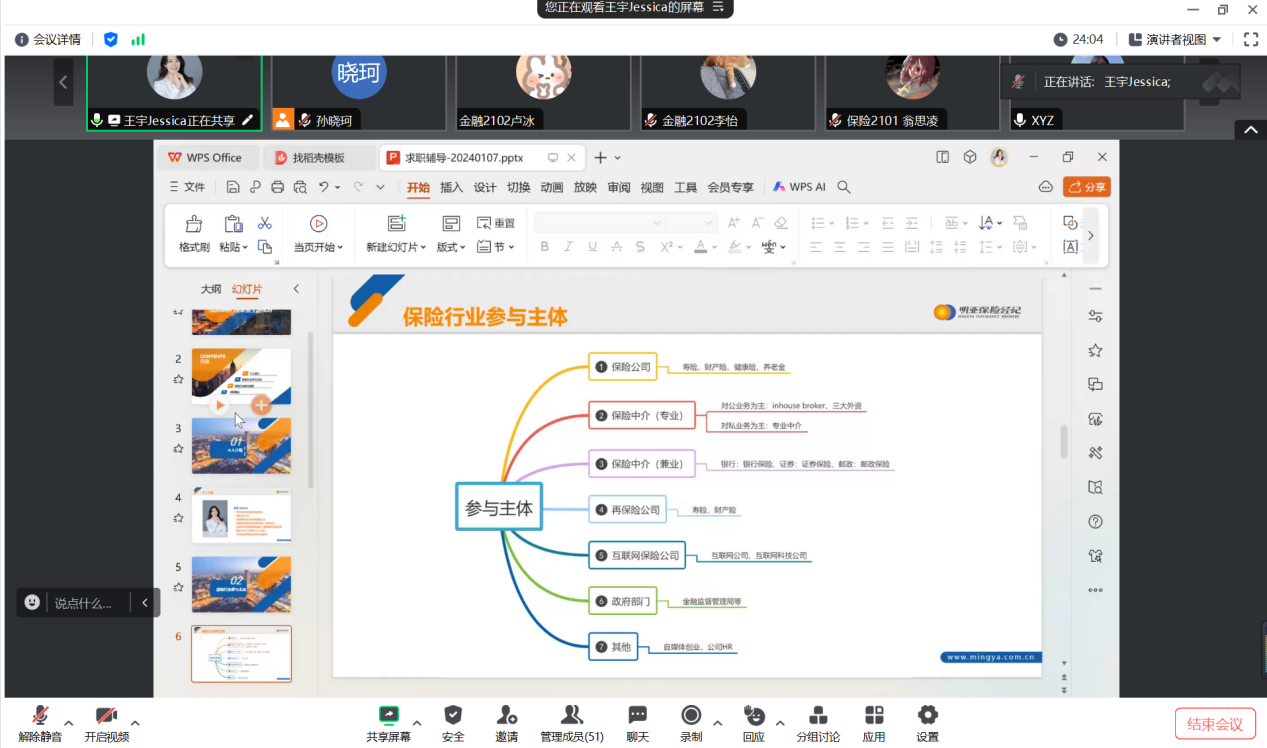Click the Reactions button
1267x748 pixels.
tap(754, 723)
